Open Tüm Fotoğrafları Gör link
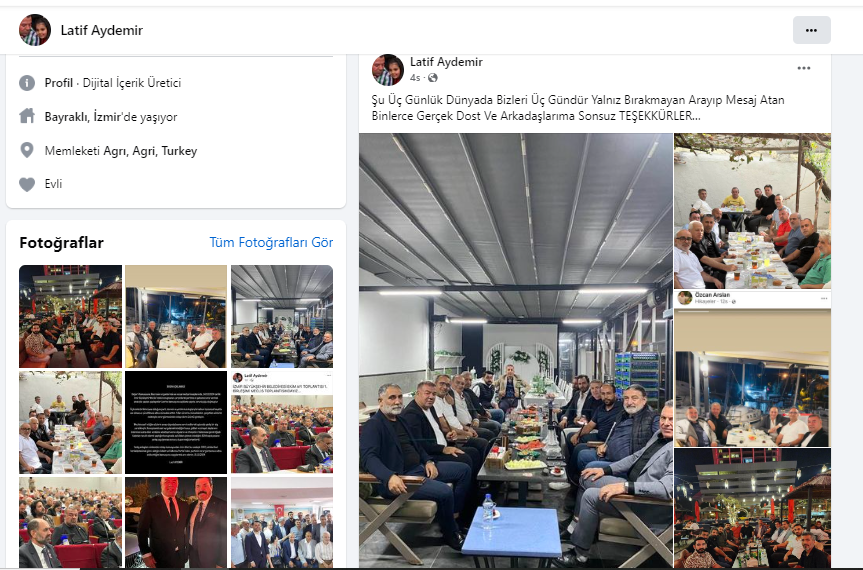The image size is (863, 570). point(271,242)
